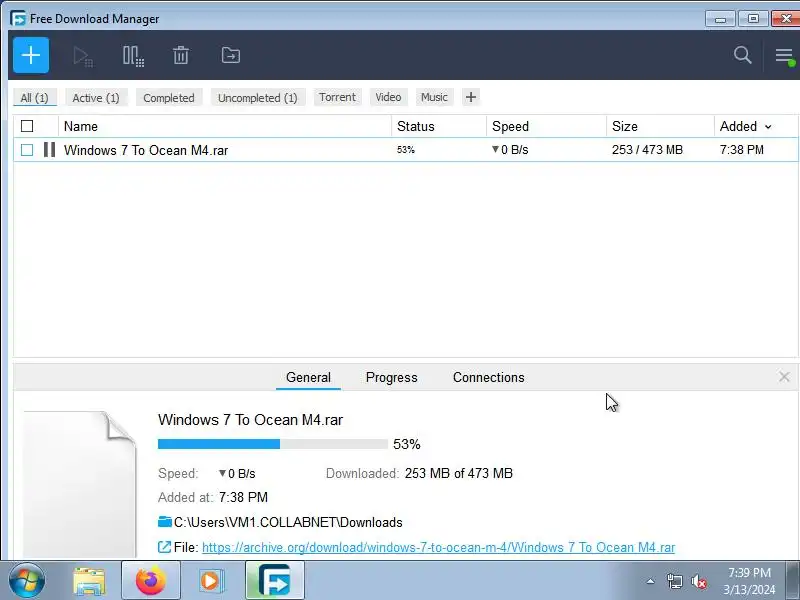Sort by Added column arrow

(768, 127)
